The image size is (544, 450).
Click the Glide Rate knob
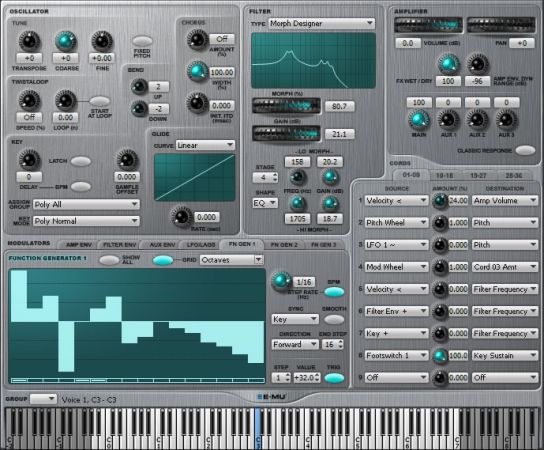tap(181, 216)
